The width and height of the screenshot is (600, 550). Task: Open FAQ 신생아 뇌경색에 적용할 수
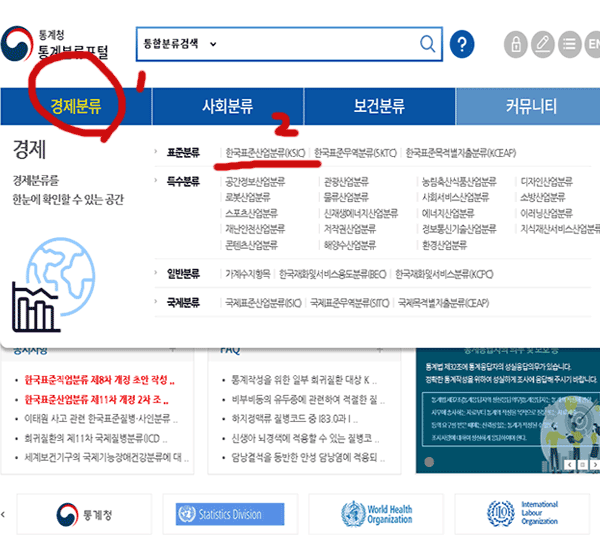tap(305, 438)
